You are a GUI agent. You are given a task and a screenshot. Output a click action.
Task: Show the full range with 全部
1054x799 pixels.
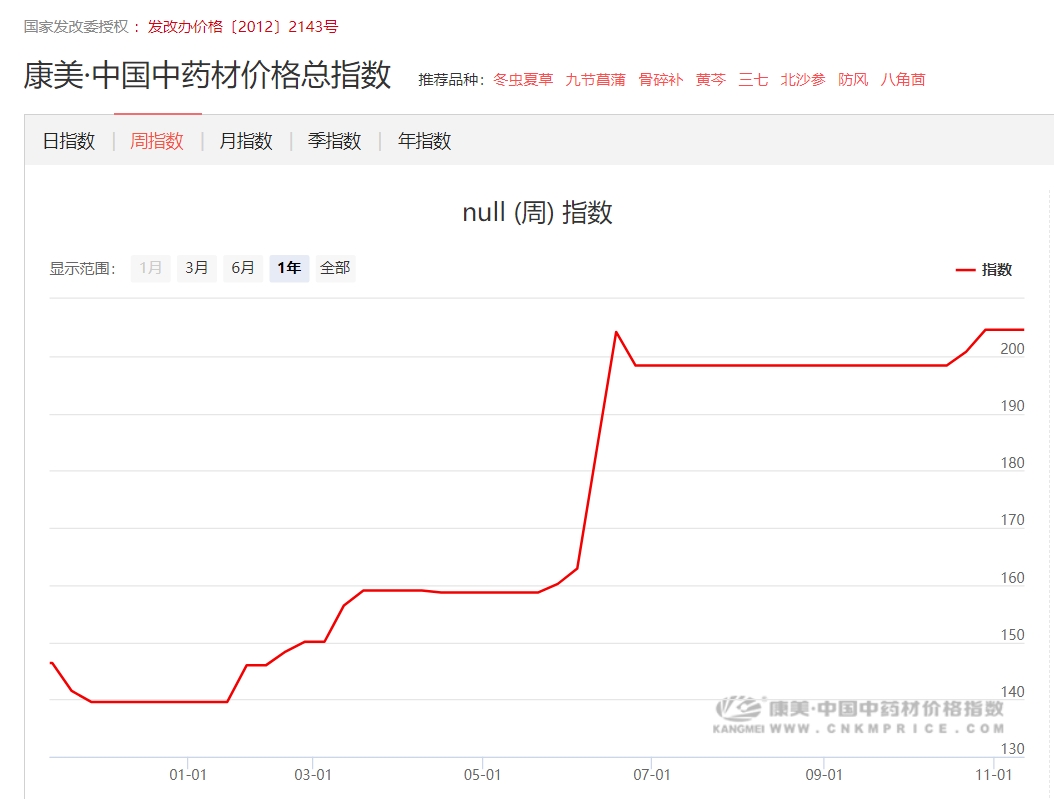click(x=335, y=268)
